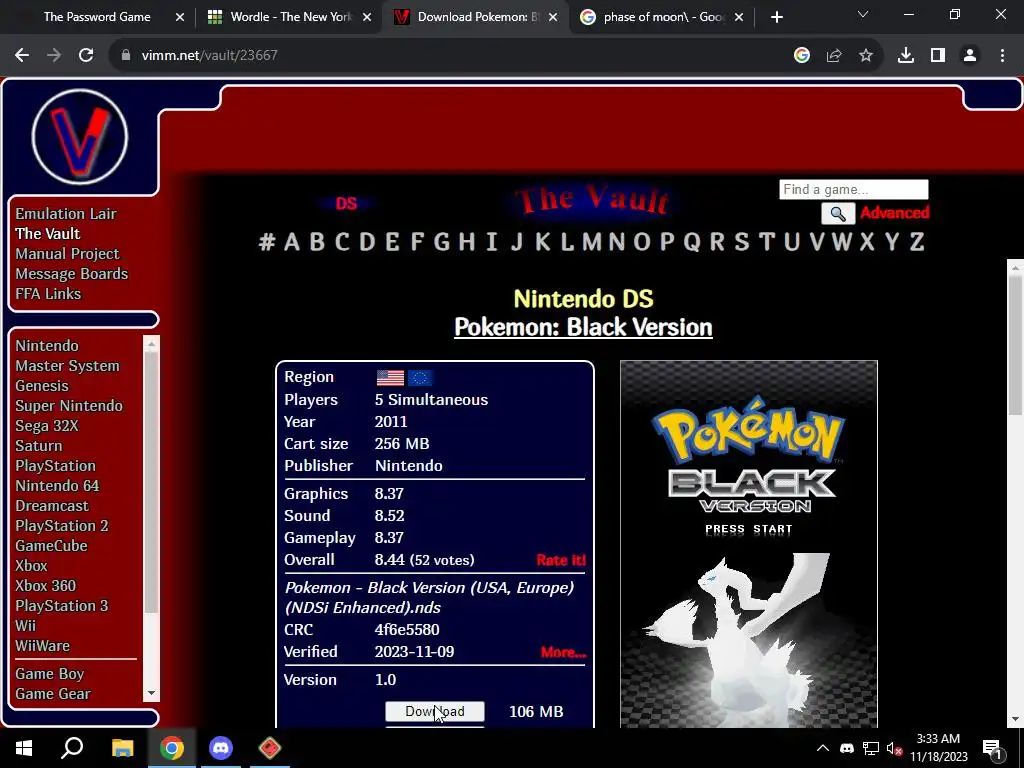The image size is (1024, 768).
Task: Click the Rate it! link
Action: [x=561, y=560]
